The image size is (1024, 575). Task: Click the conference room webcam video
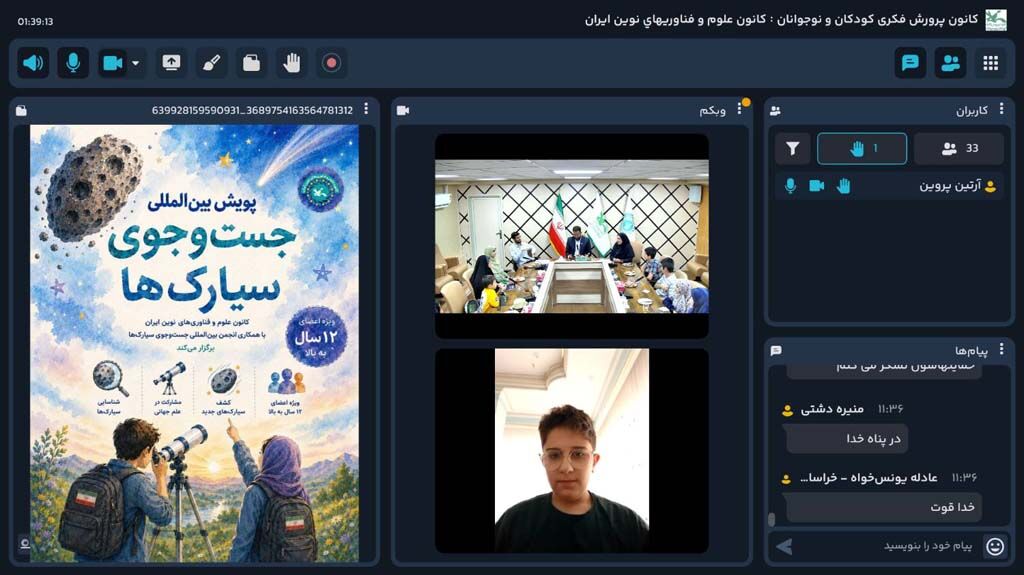click(571, 236)
